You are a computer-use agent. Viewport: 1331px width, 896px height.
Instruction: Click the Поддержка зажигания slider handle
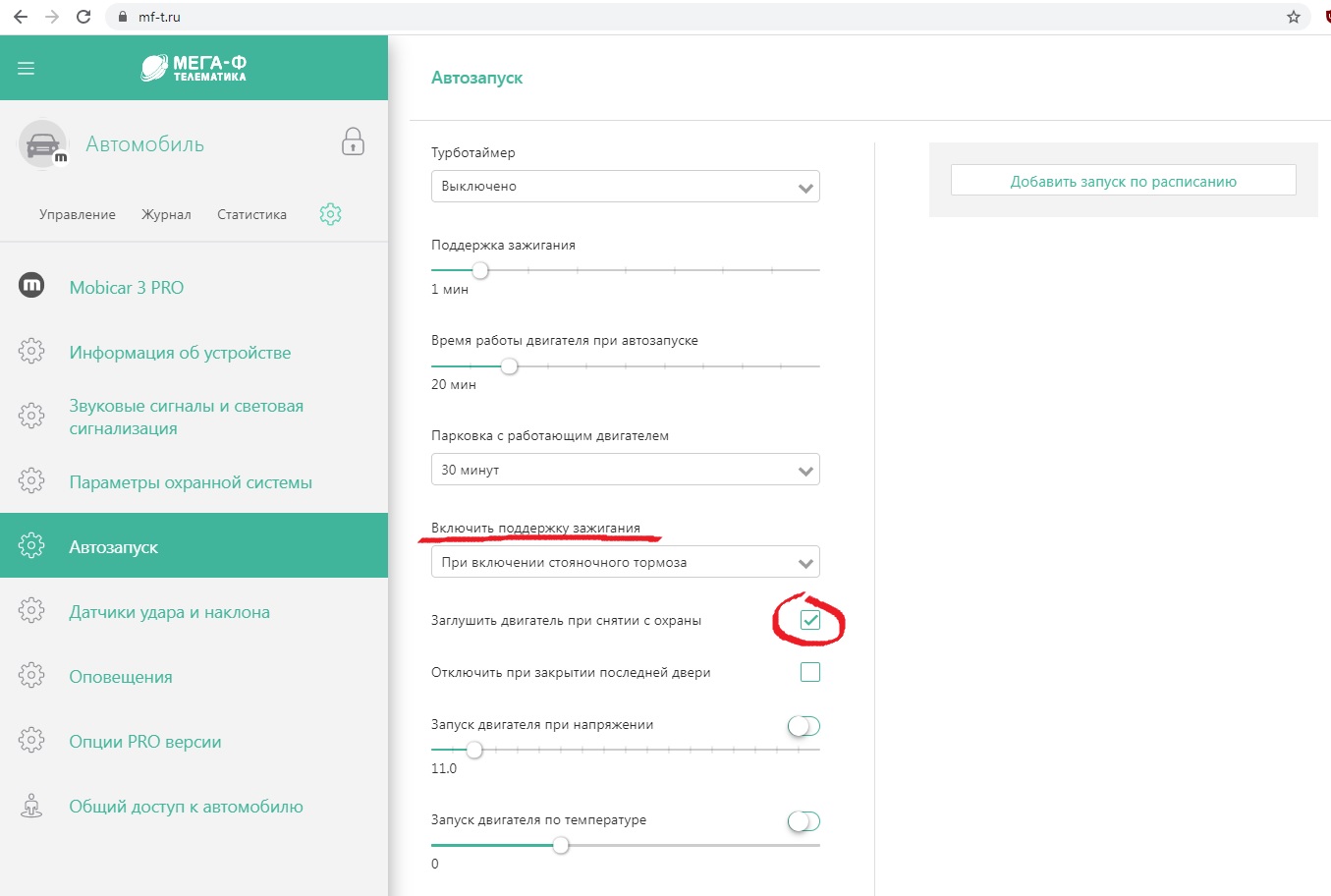tap(480, 270)
